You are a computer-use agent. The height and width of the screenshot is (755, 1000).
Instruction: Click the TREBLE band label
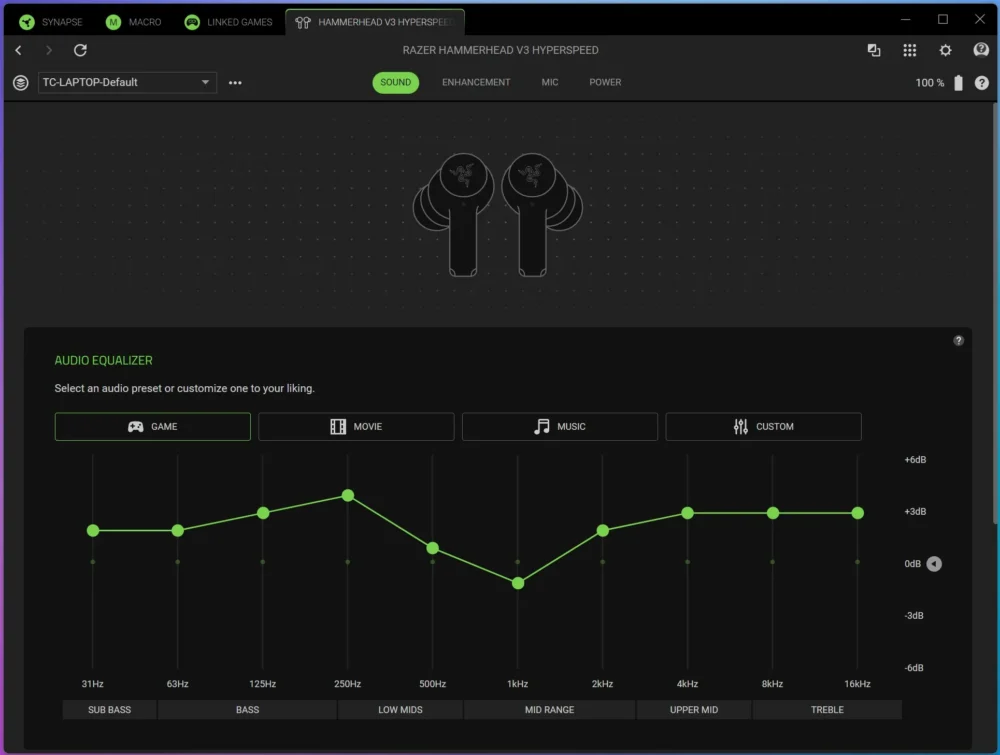[827, 710]
